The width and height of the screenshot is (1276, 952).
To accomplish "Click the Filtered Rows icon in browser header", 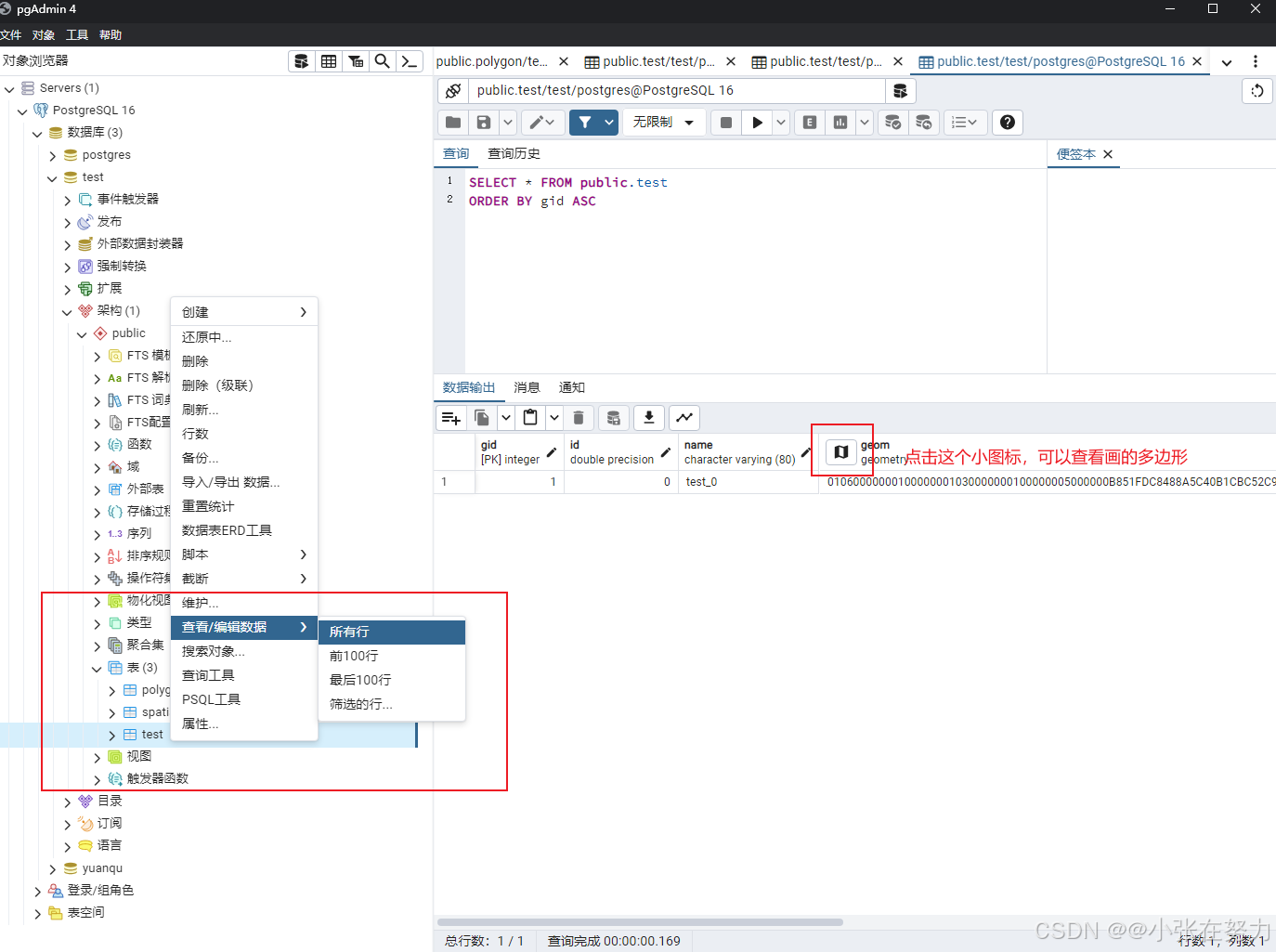I will [356, 61].
